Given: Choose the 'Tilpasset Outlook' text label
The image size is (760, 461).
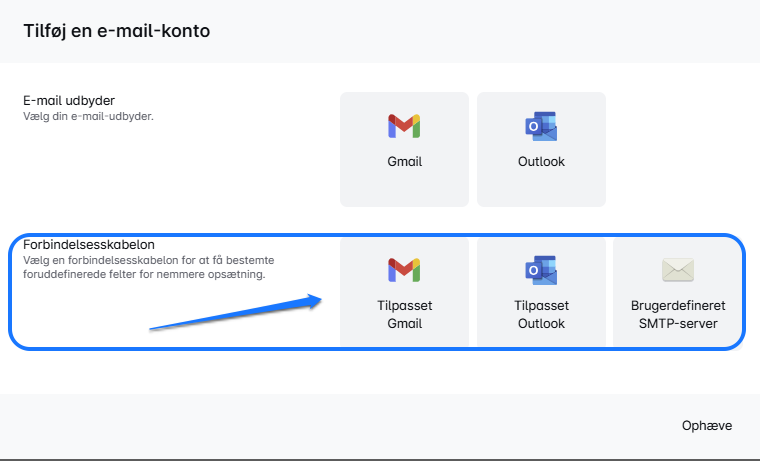Looking at the screenshot, I should click(x=541, y=315).
